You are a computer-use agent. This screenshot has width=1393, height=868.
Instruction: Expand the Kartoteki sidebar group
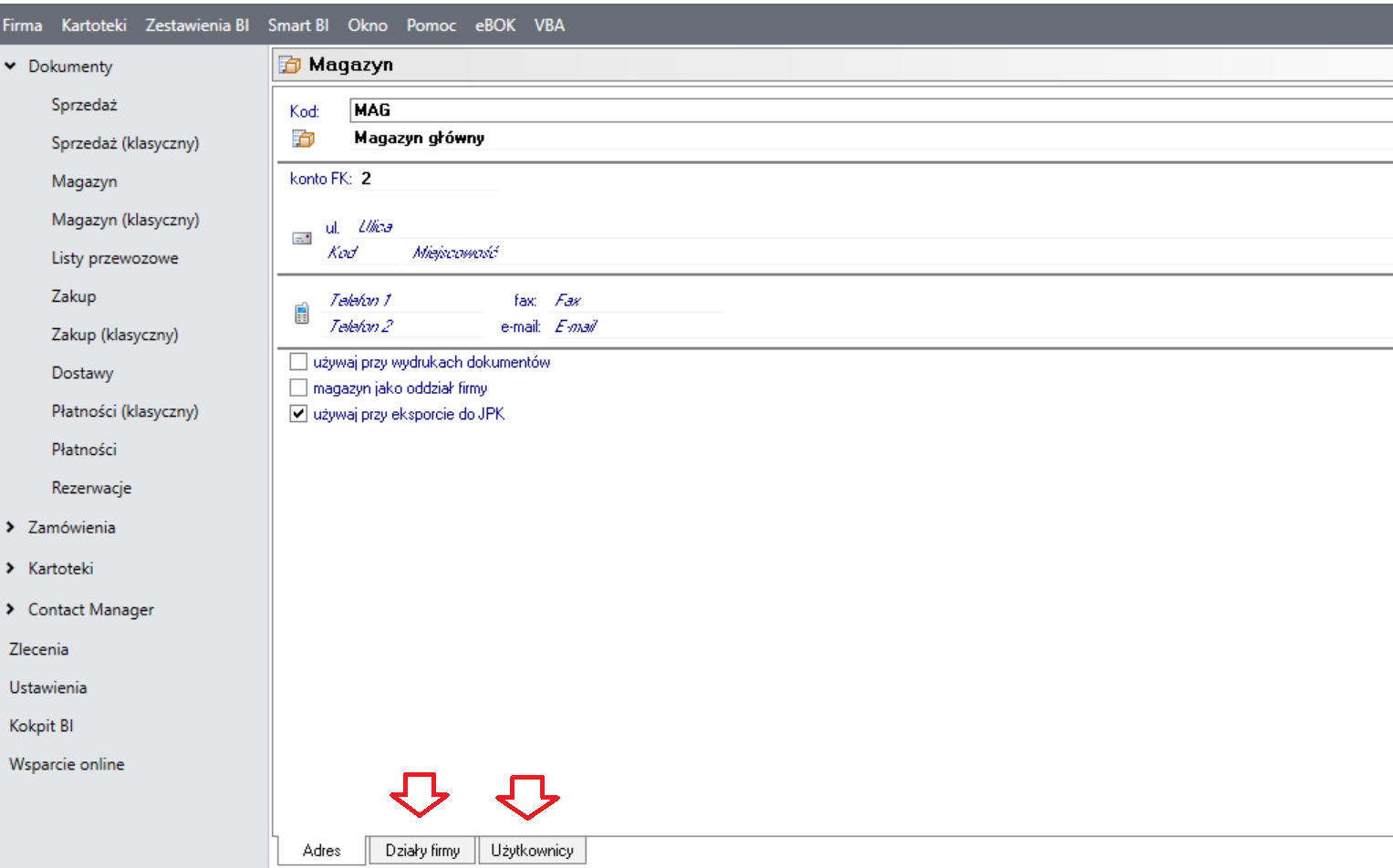[11, 569]
